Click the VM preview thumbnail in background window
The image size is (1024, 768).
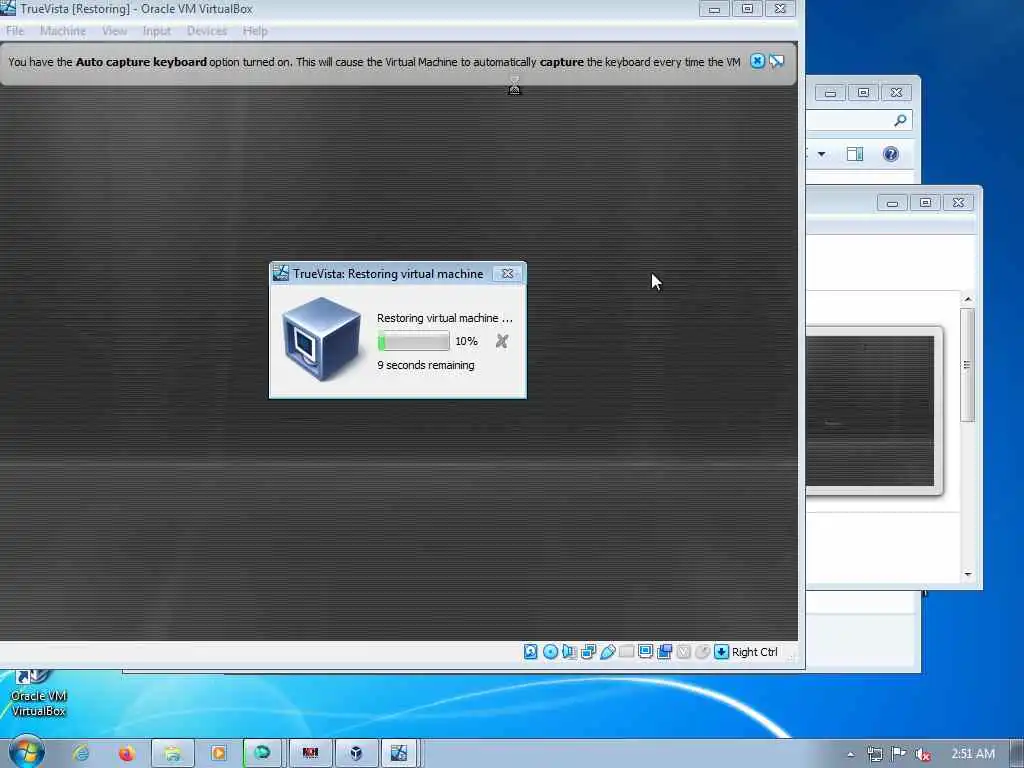point(871,411)
